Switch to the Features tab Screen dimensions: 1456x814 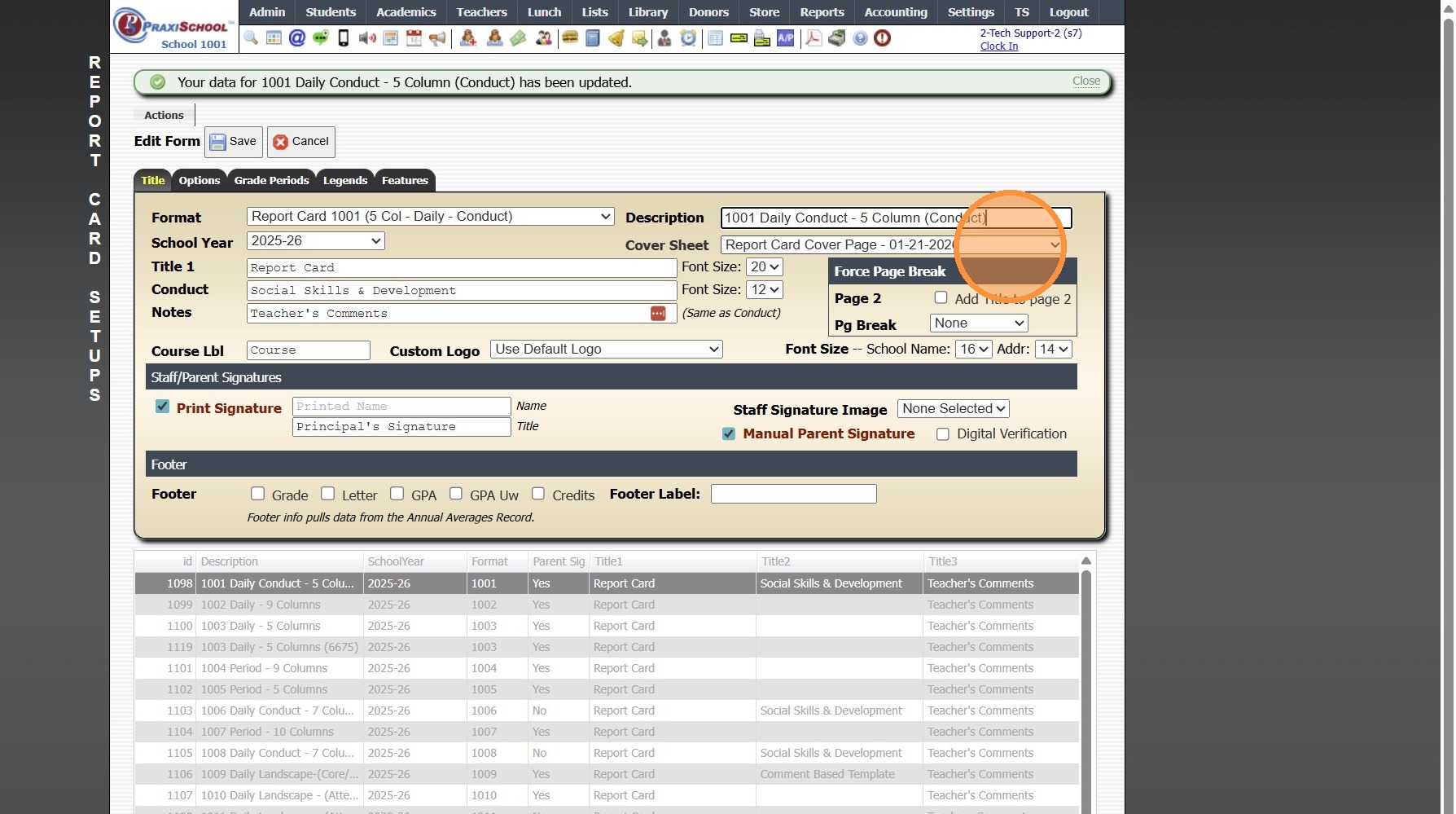tap(405, 181)
